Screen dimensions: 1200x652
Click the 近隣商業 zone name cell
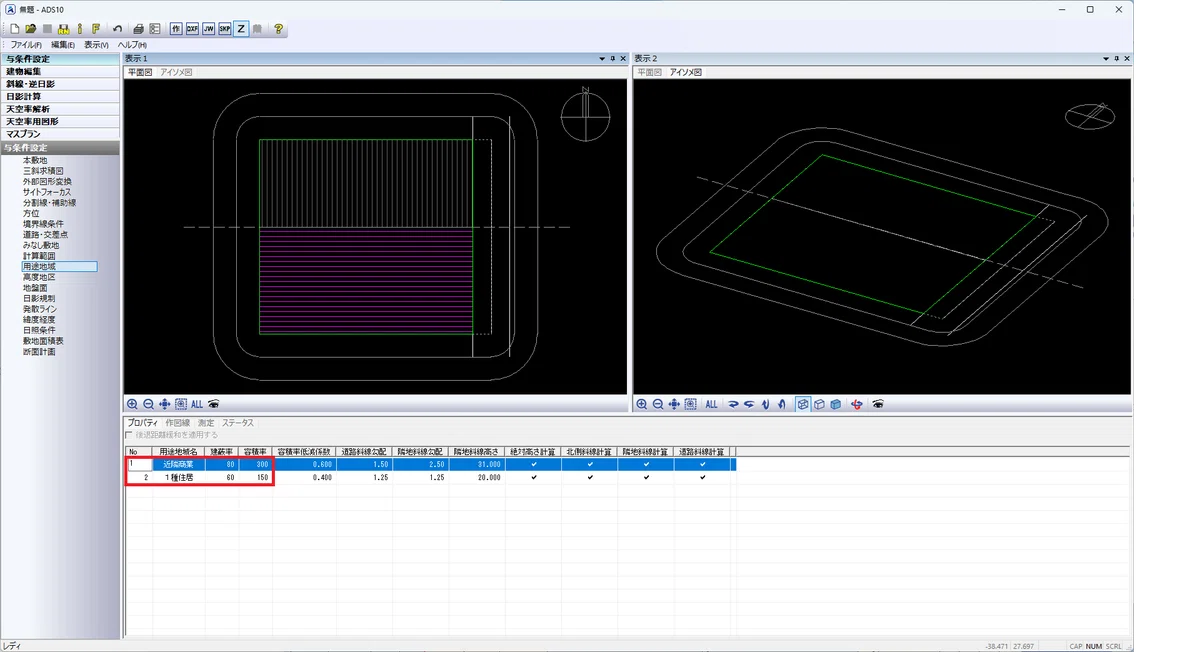pyautogui.click(x=179, y=464)
